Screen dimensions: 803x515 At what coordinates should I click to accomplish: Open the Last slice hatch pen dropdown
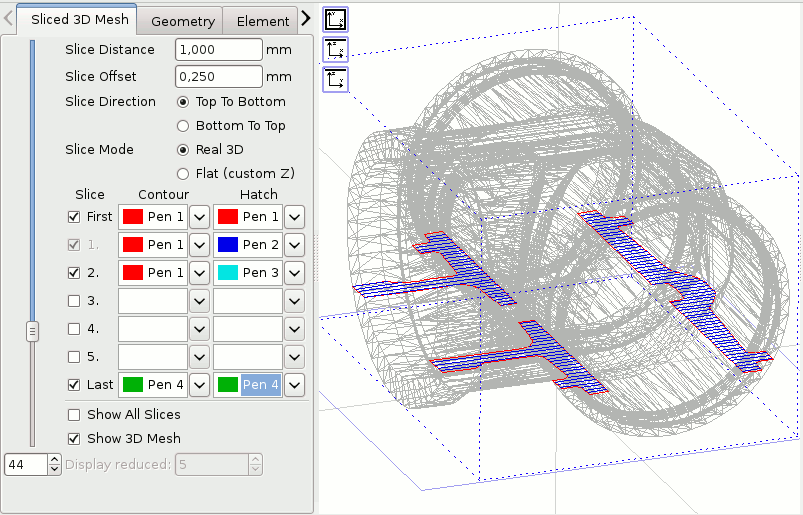pos(294,384)
